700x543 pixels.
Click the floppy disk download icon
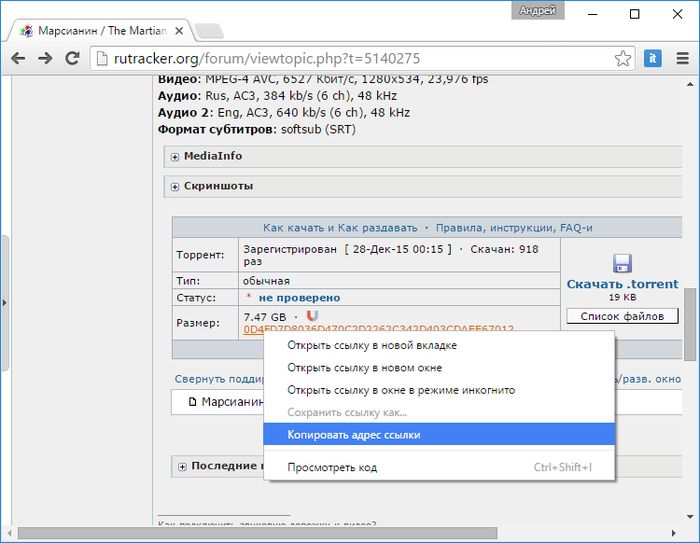(622, 264)
